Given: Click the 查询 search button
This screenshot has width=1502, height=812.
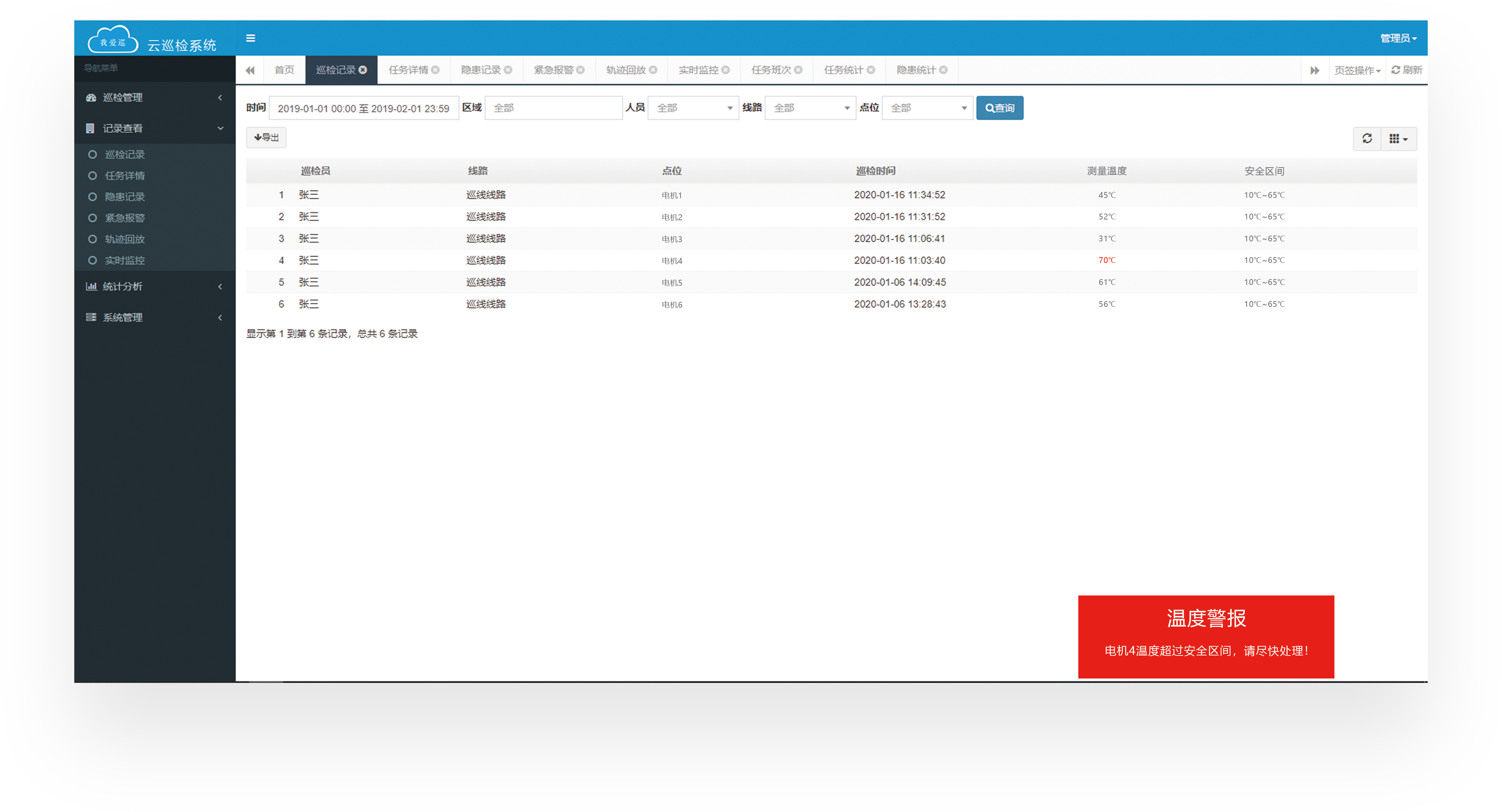Looking at the screenshot, I should (x=999, y=108).
